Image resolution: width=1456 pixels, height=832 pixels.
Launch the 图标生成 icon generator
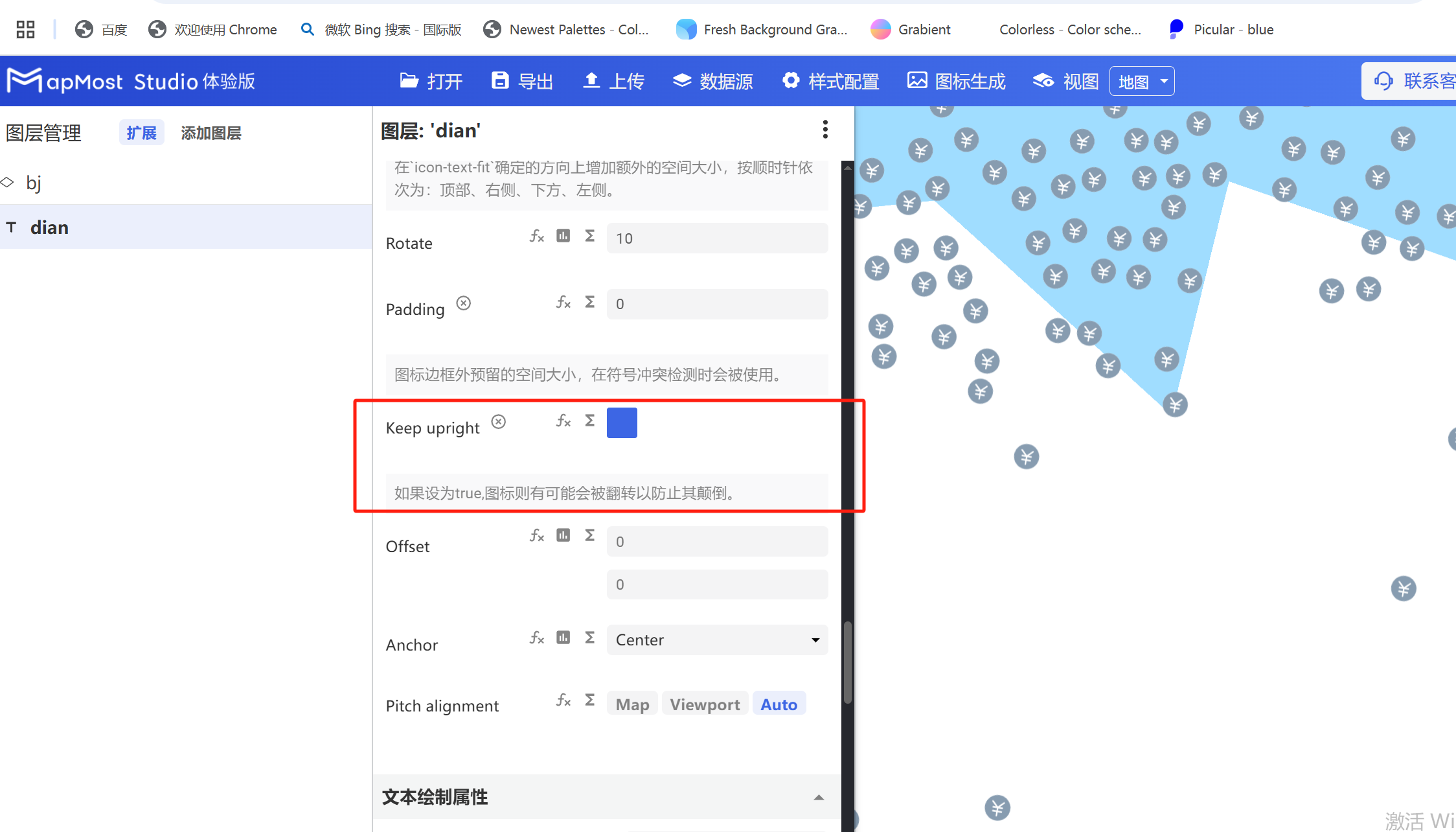click(x=955, y=80)
